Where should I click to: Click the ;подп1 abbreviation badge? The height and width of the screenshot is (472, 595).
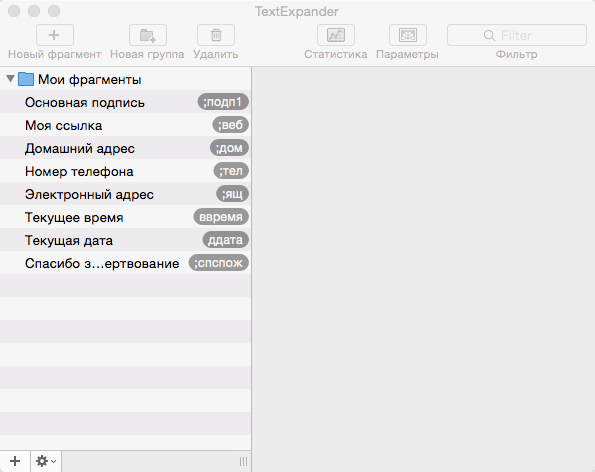click(223, 102)
